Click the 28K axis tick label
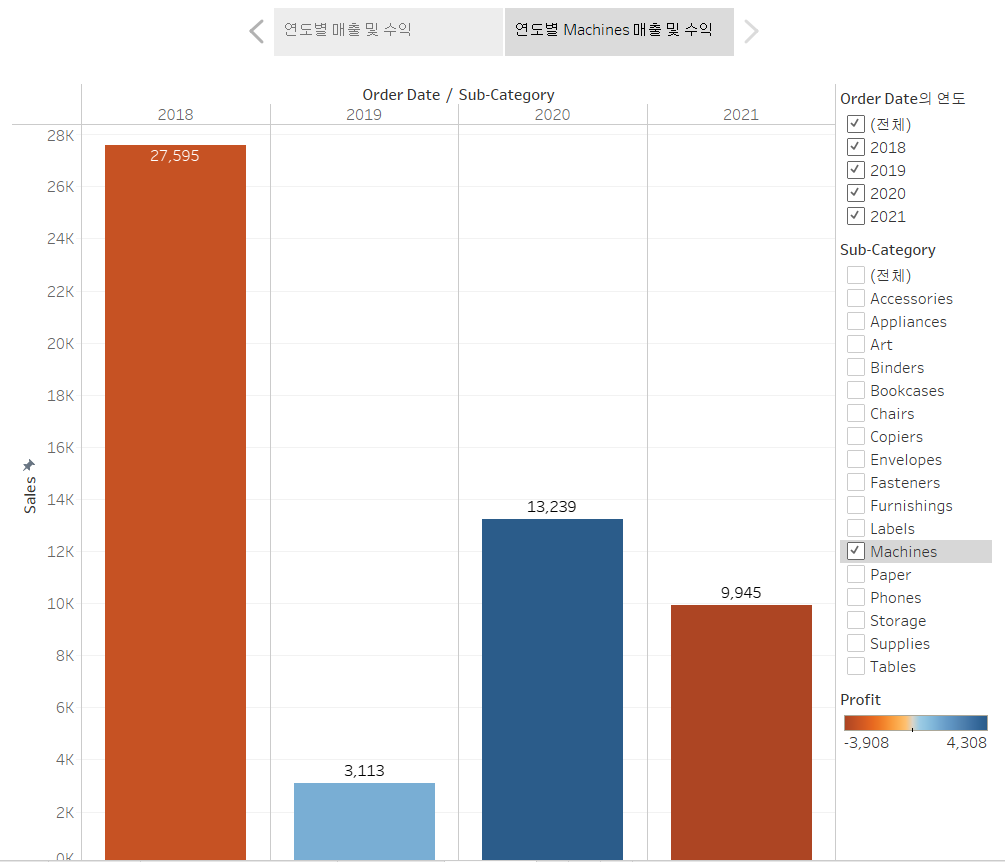1005x862 pixels. coord(60,136)
